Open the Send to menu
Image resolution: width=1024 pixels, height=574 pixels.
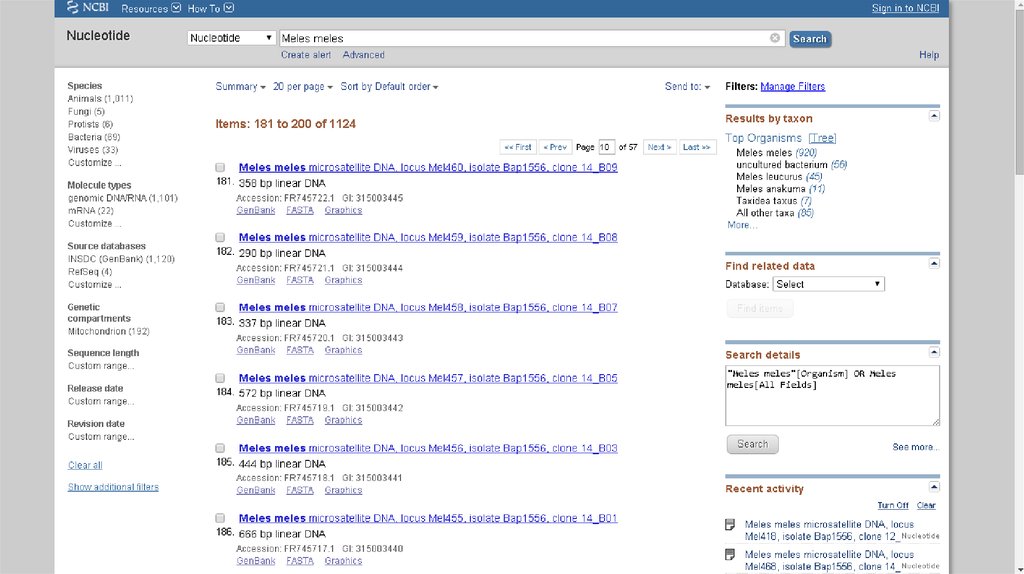coord(687,87)
